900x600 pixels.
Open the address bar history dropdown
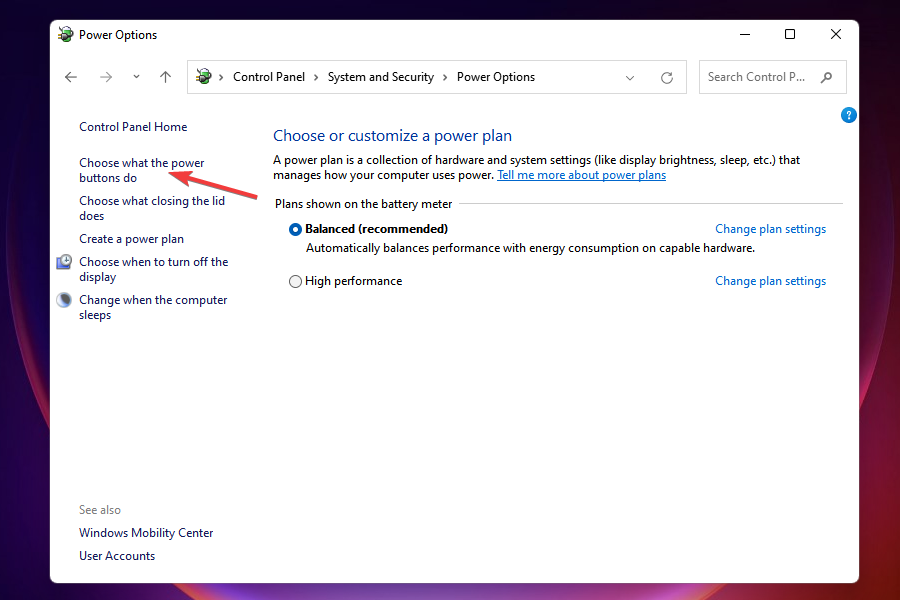[630, 78]
